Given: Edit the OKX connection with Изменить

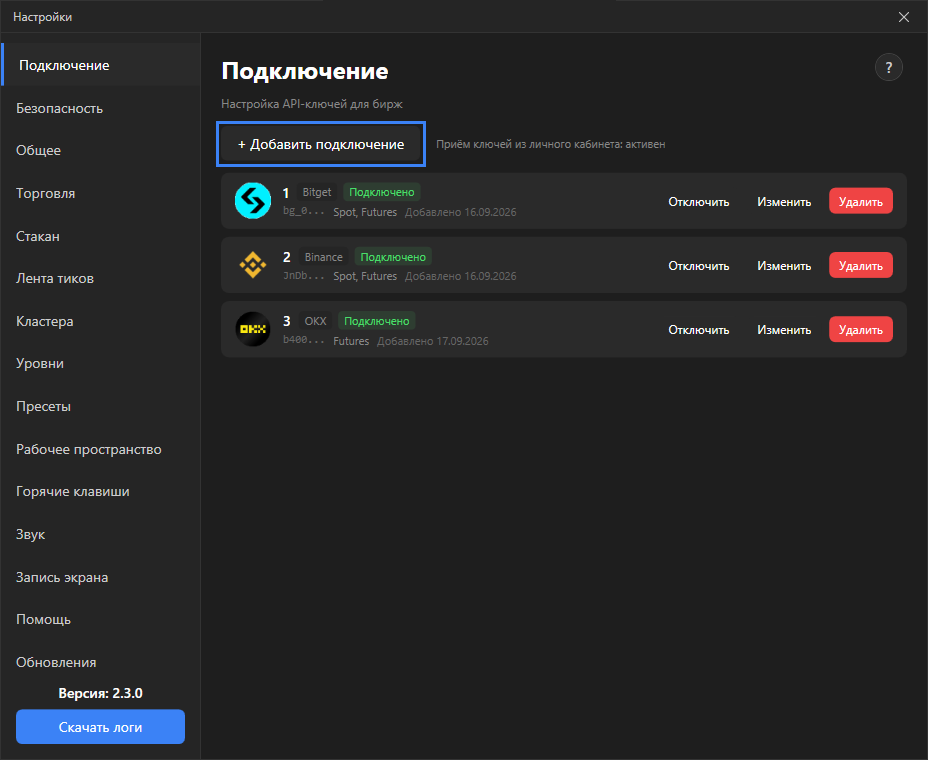Looking at the screenshot, I should tap(784, 330).
